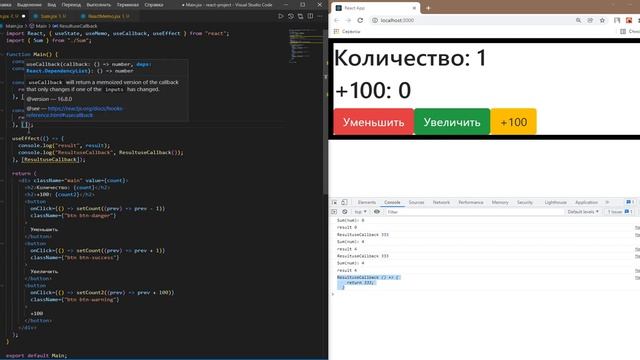Bookmark this page with the star icon
640x360 pixels.
[602, 20]
